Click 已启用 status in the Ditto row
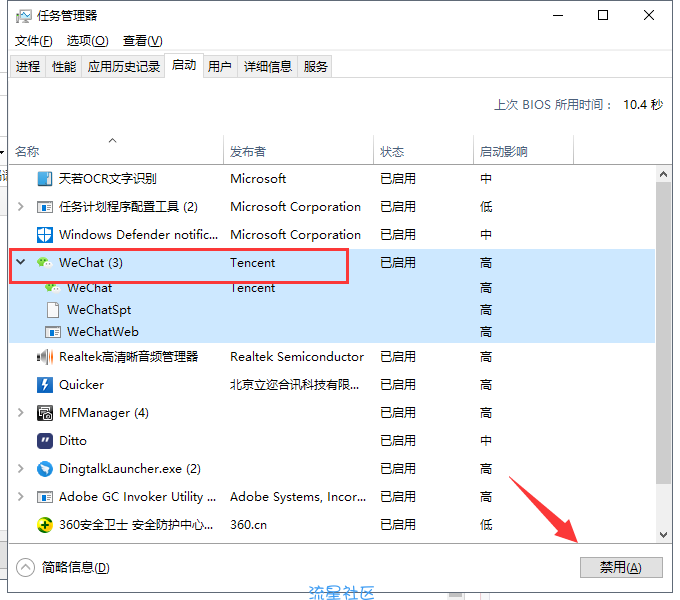Viewport: 680px width, 600px height. [x=398, y=441]
